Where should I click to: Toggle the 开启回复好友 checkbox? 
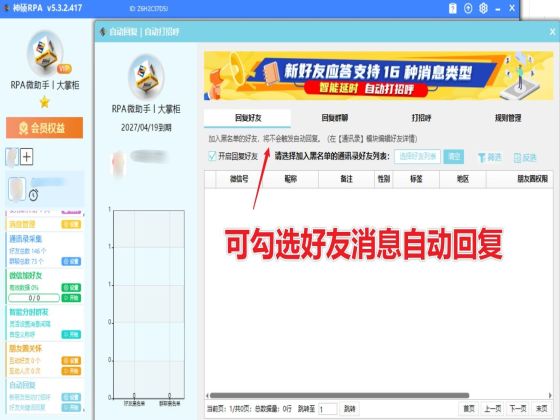[x=212, y=156]
